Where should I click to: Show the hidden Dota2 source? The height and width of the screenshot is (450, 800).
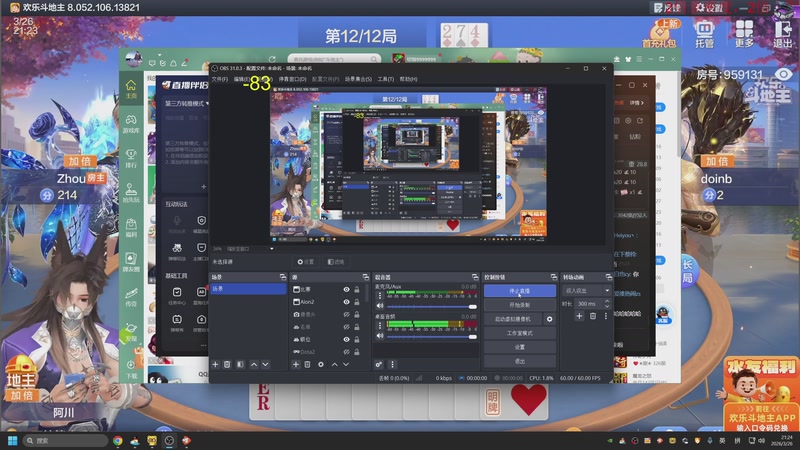pos(346,352)
